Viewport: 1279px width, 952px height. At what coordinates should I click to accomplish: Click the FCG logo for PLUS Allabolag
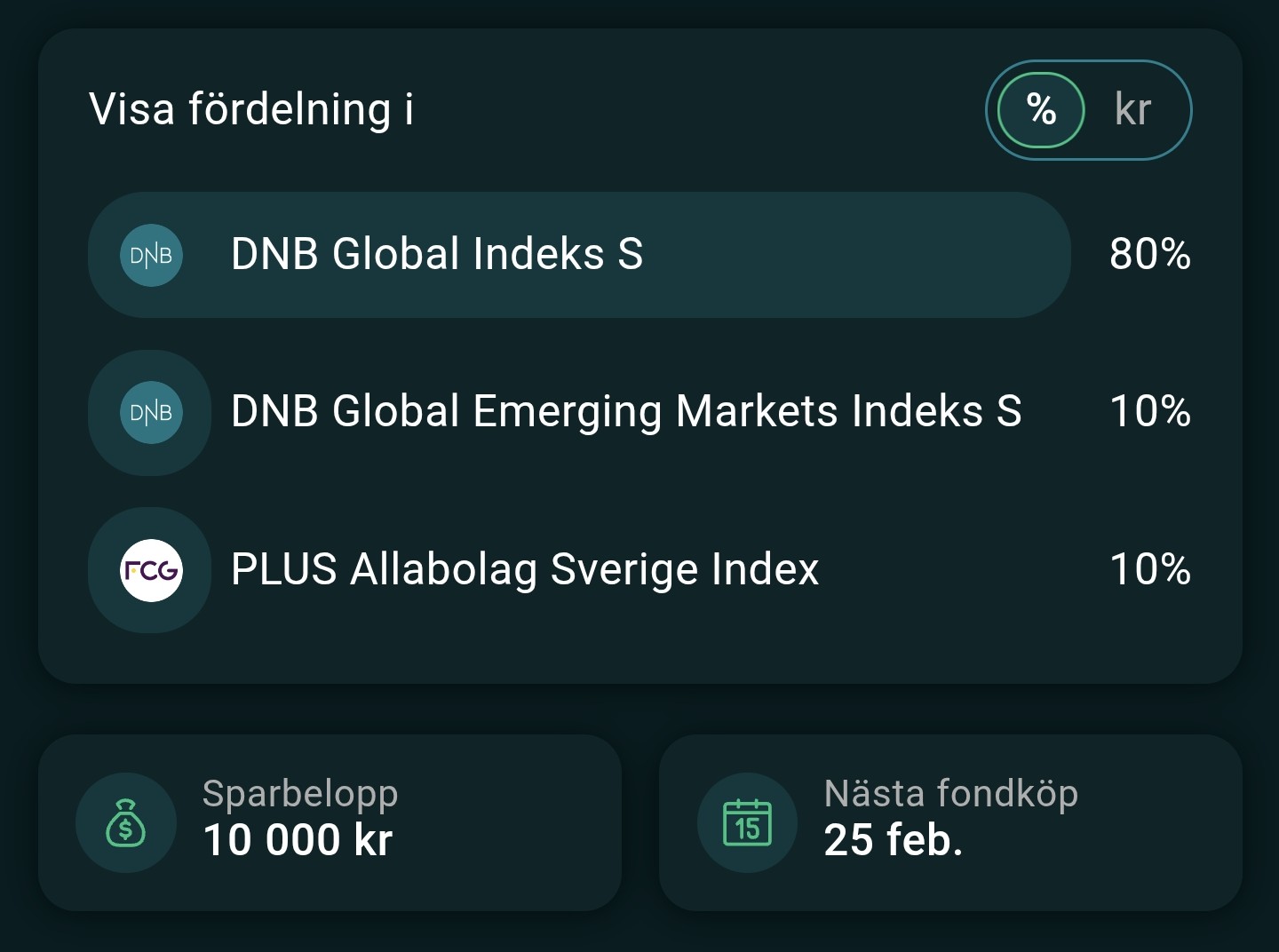[151, 570]
